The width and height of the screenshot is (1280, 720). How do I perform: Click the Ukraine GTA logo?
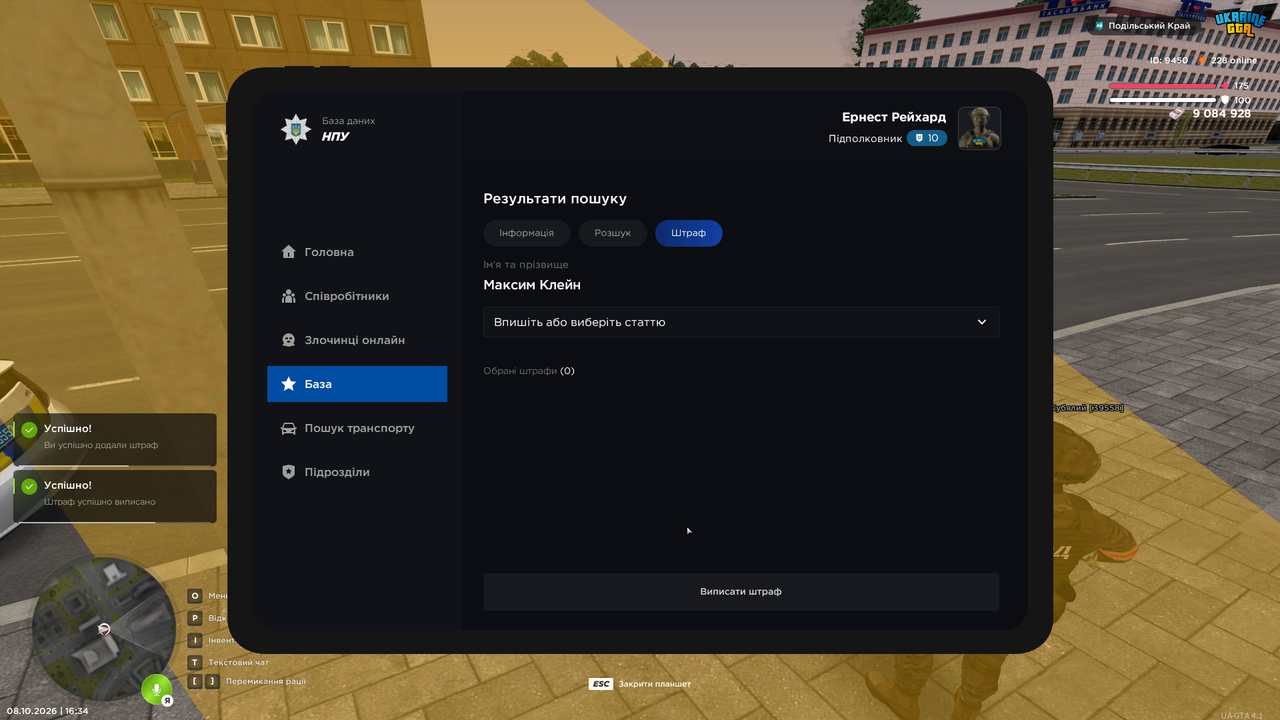coord(1240,24)
